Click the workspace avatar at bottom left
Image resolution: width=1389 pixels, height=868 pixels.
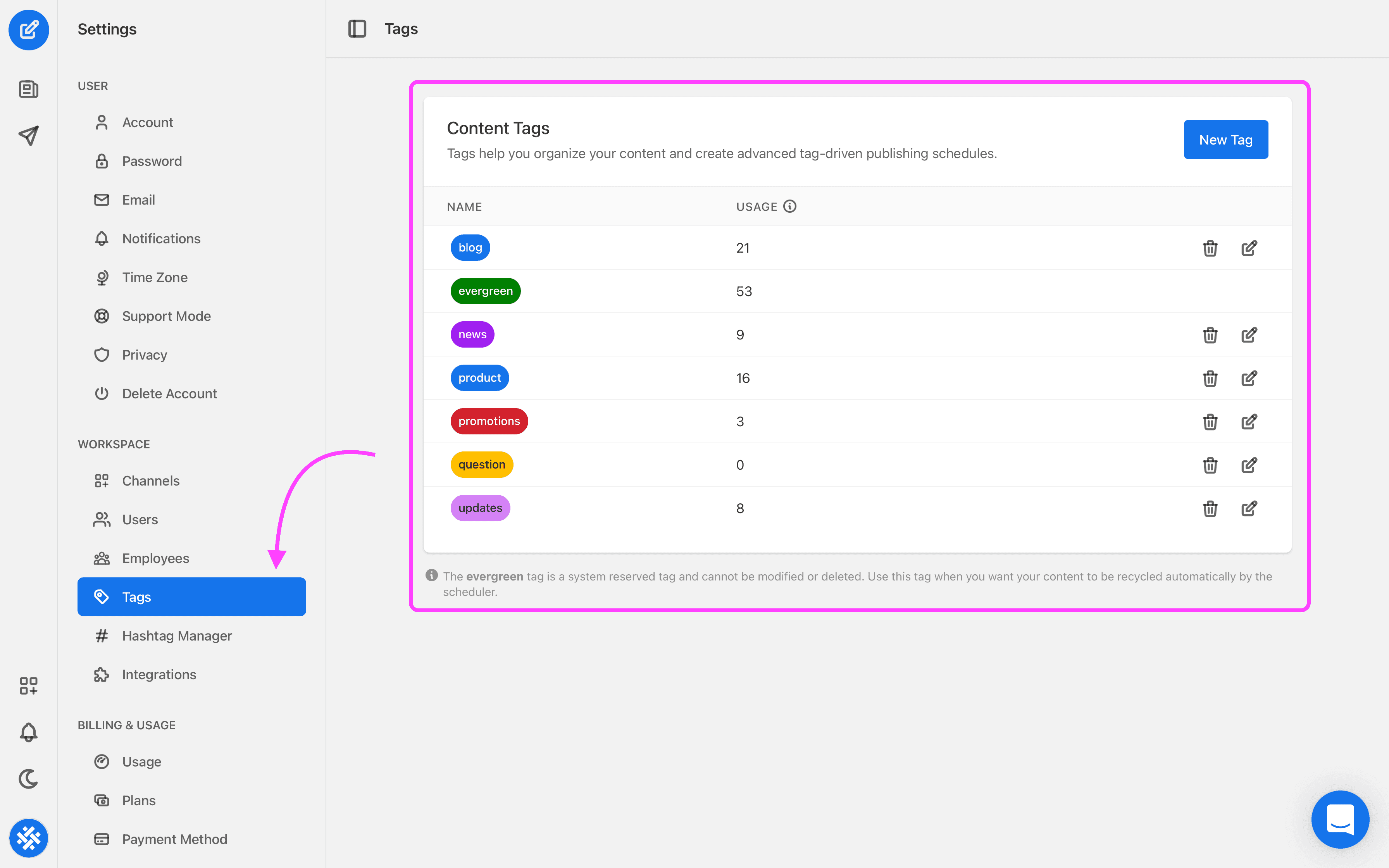click(29, 837)
